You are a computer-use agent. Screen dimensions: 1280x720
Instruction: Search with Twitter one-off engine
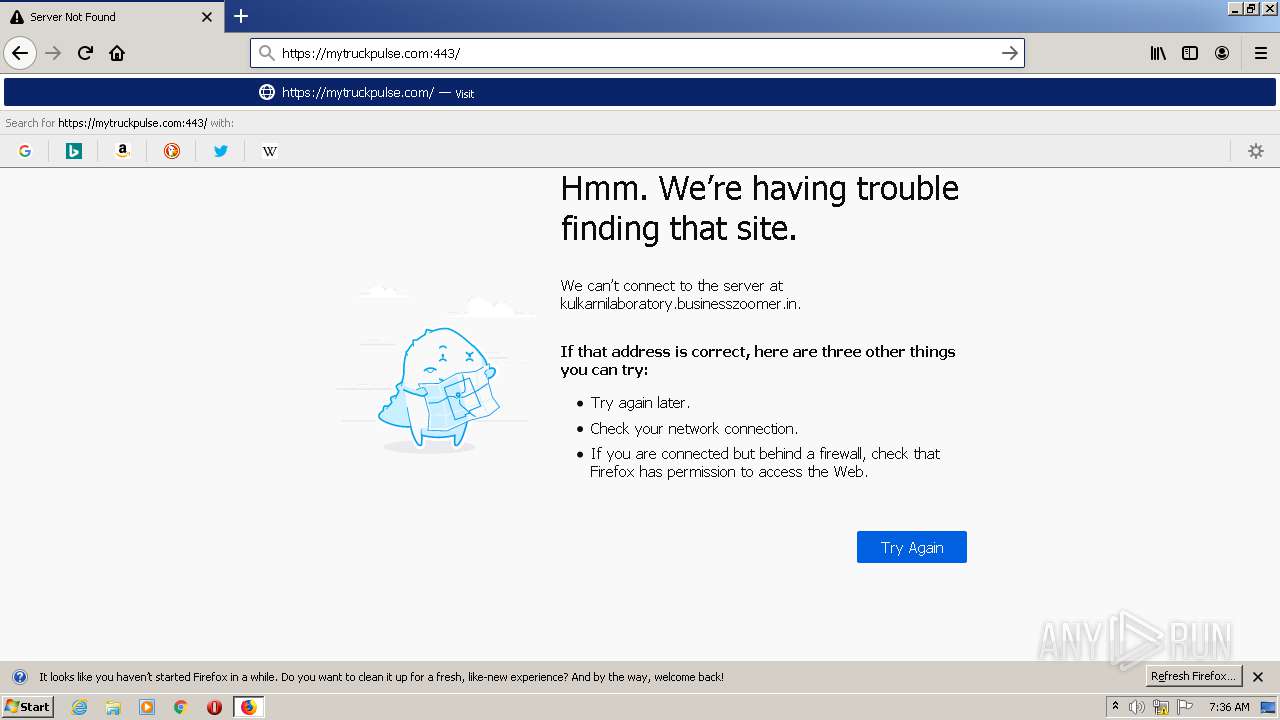pyautogui.click(x=221, y=151)
